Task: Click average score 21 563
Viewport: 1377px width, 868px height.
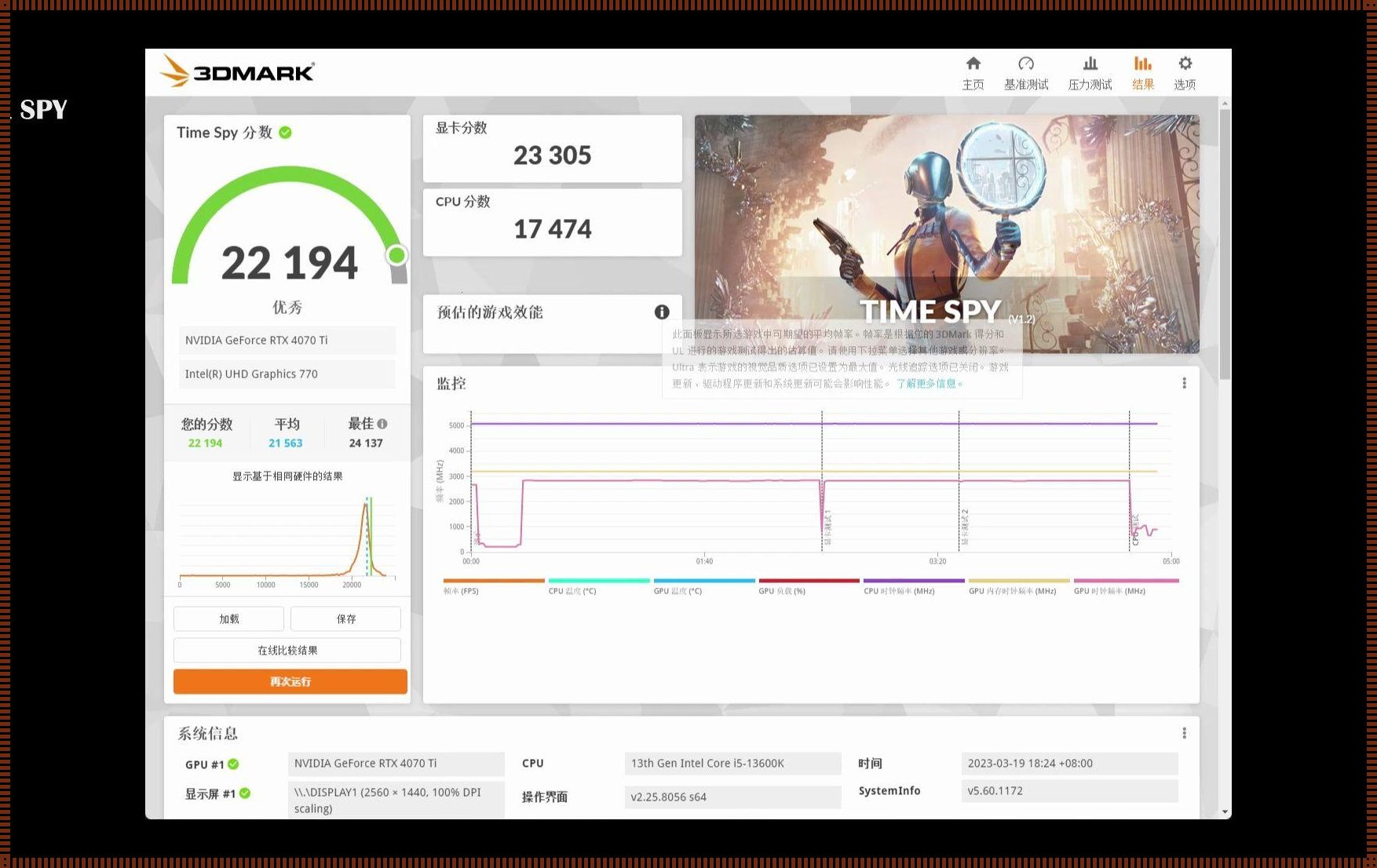Action: [286, 443]
